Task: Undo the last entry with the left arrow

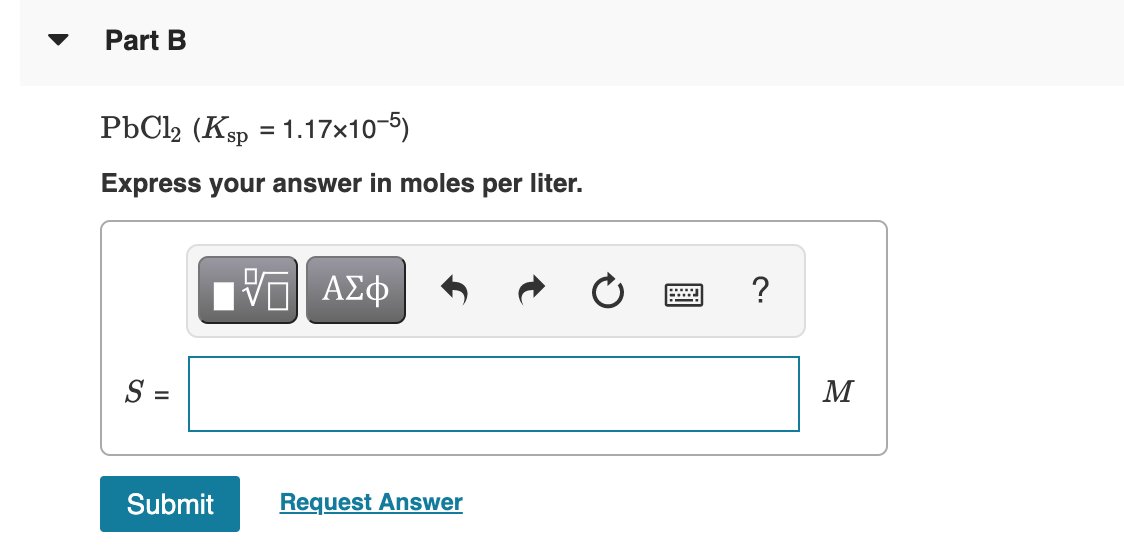Action: tap(454, 290)
